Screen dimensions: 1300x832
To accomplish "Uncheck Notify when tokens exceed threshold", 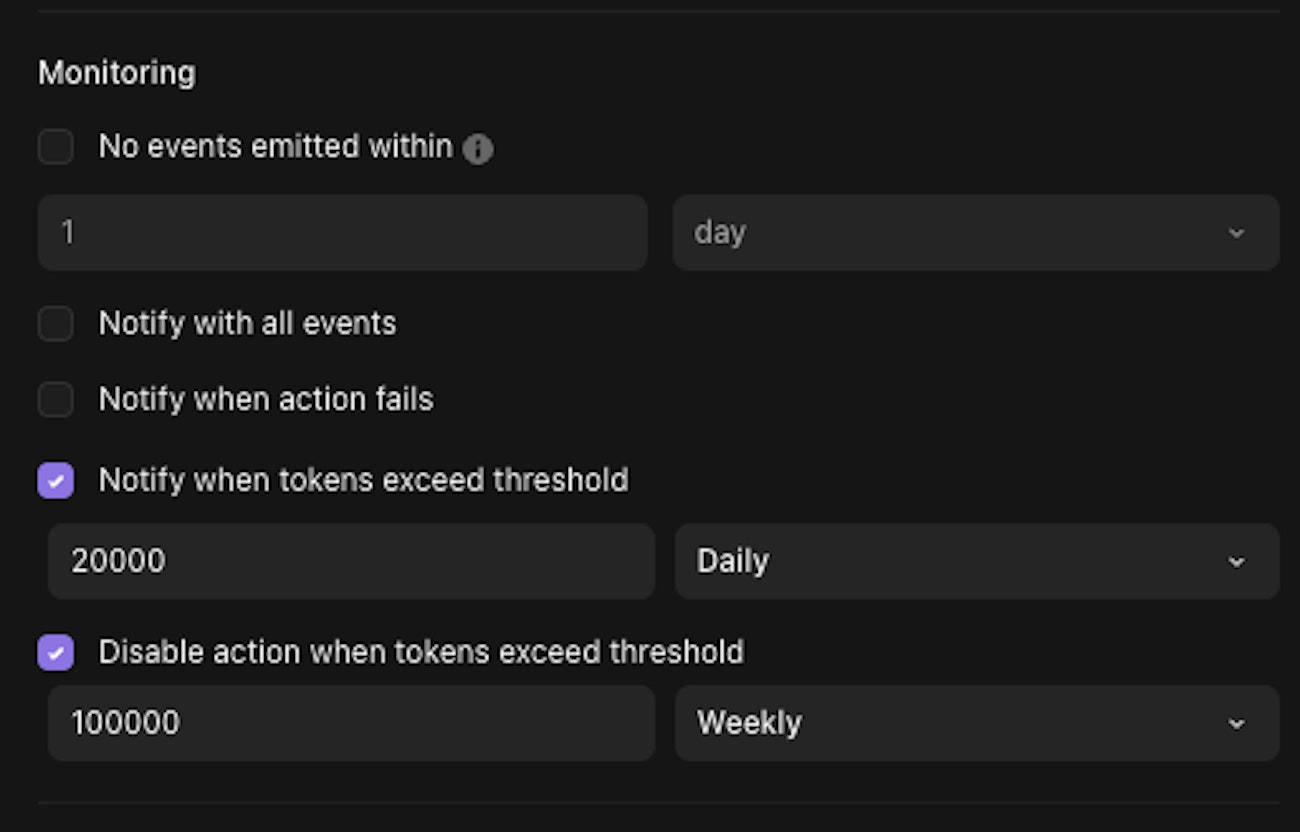I will [56, 481].
